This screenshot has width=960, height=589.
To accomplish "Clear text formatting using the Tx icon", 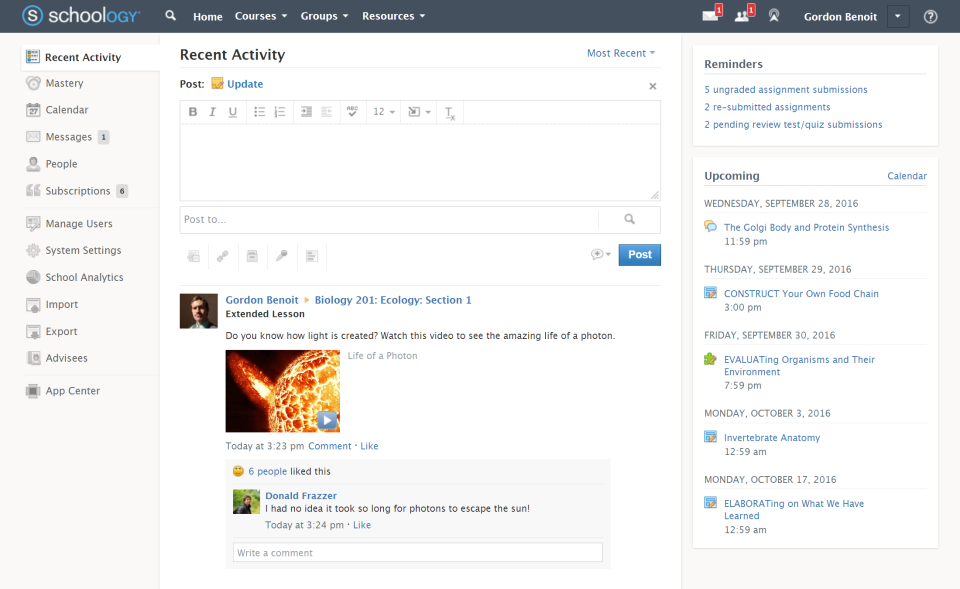I will point(449,112).
